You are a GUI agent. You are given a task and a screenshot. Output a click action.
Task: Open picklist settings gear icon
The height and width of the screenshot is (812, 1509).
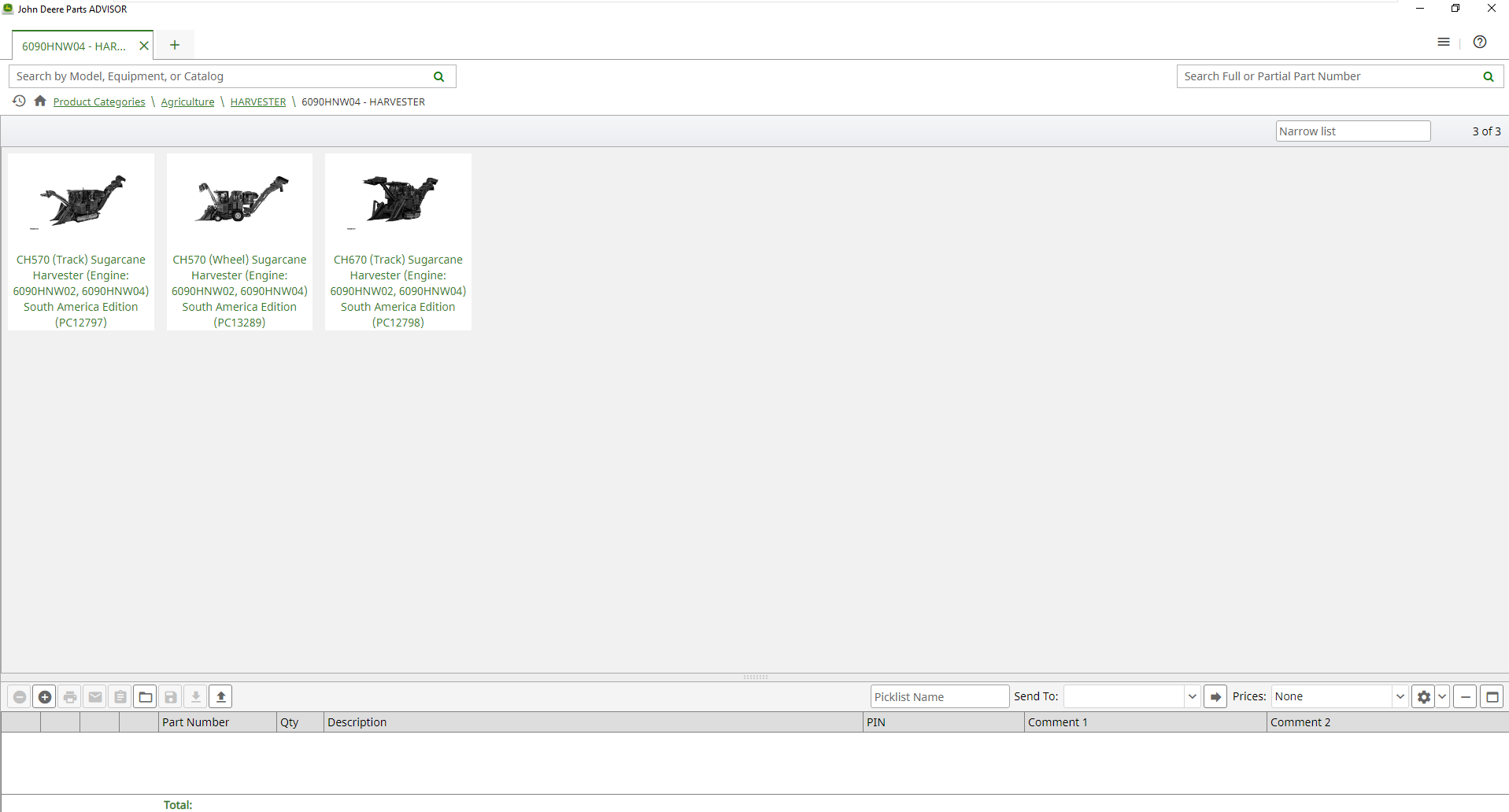1423,696
